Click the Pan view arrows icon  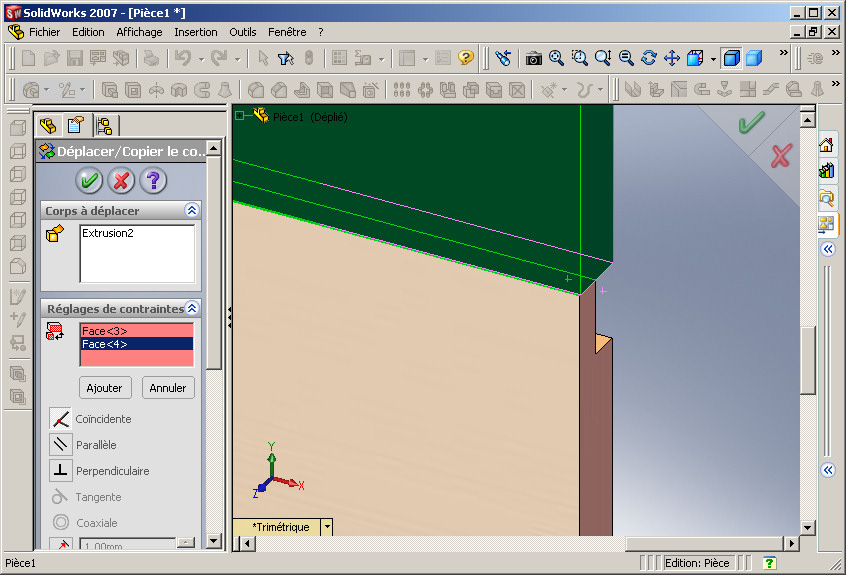[x=672, y=58]
